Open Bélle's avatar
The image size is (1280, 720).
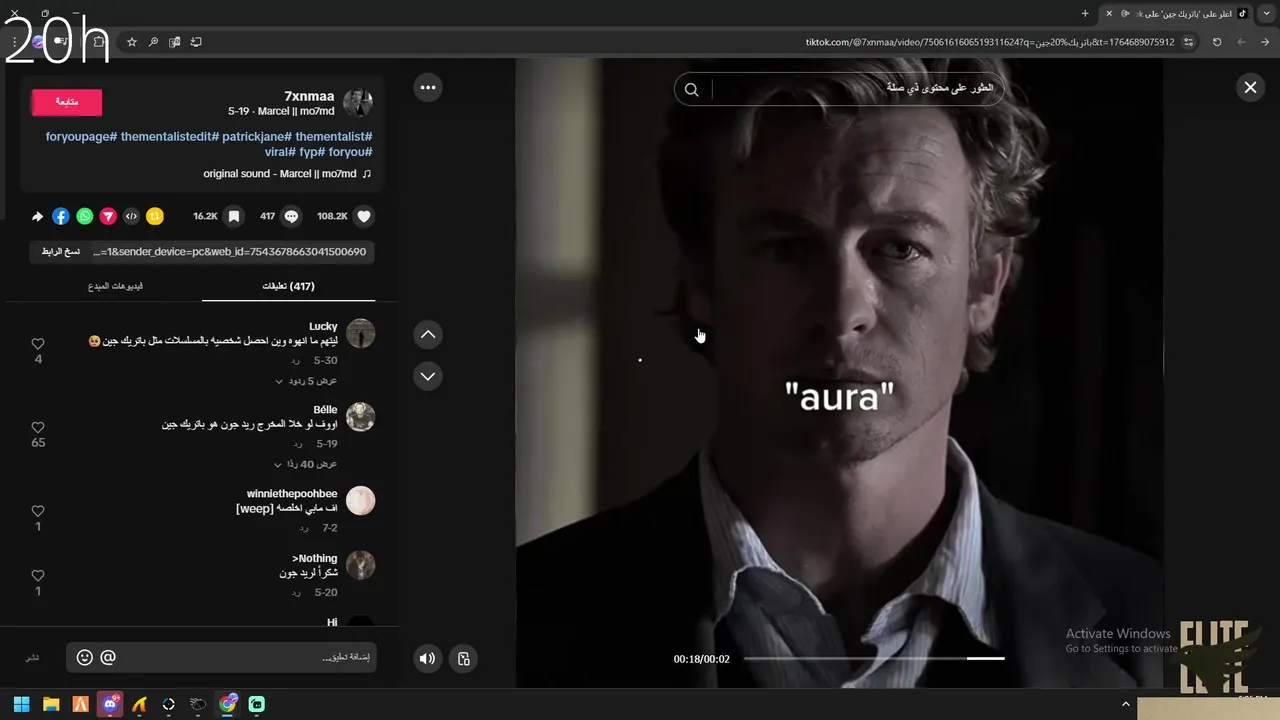(360, 417)
